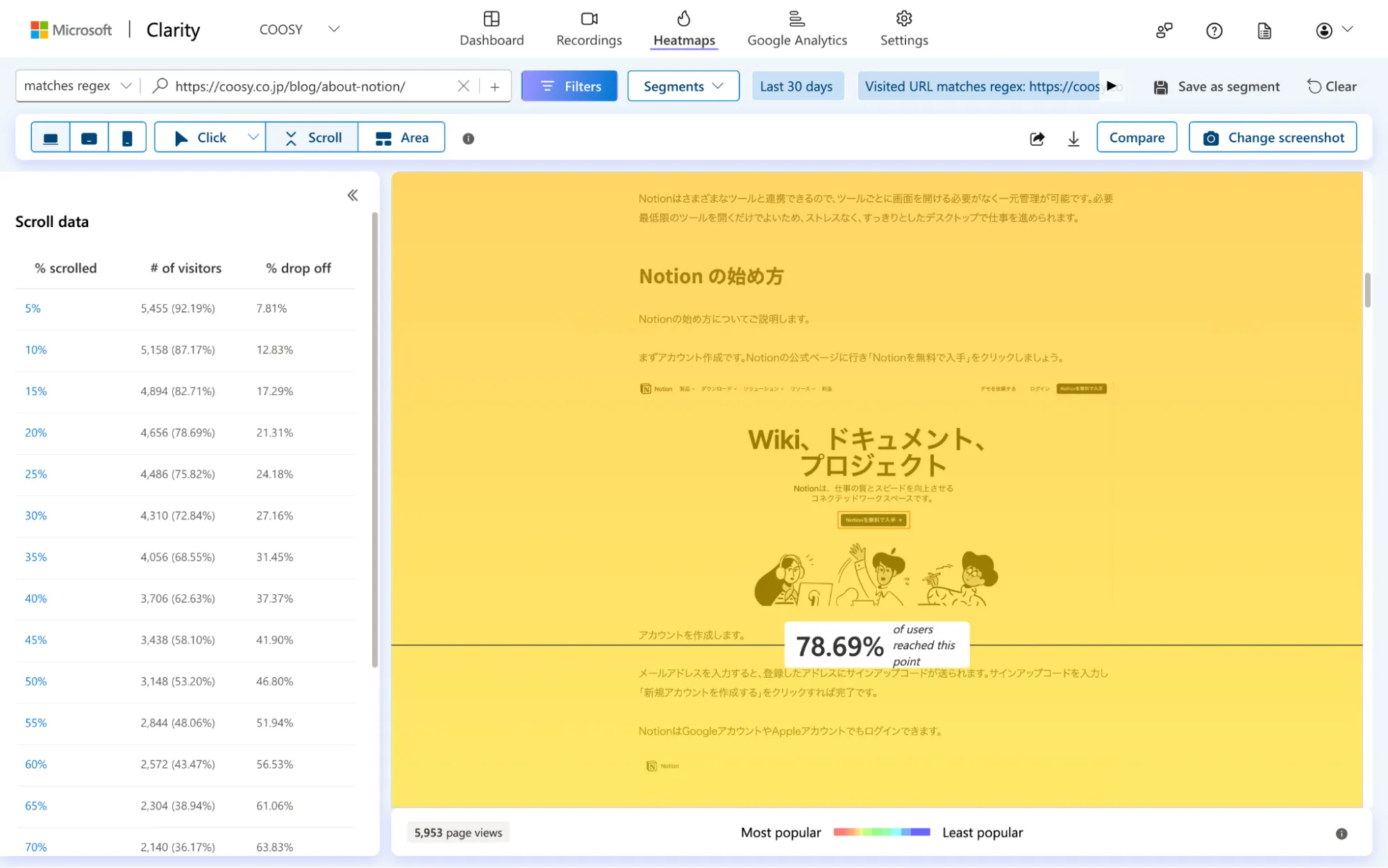Screen dimensions: 1388x868
Task: Expand the Segments dropdown
Action: (x=683, y=86)
